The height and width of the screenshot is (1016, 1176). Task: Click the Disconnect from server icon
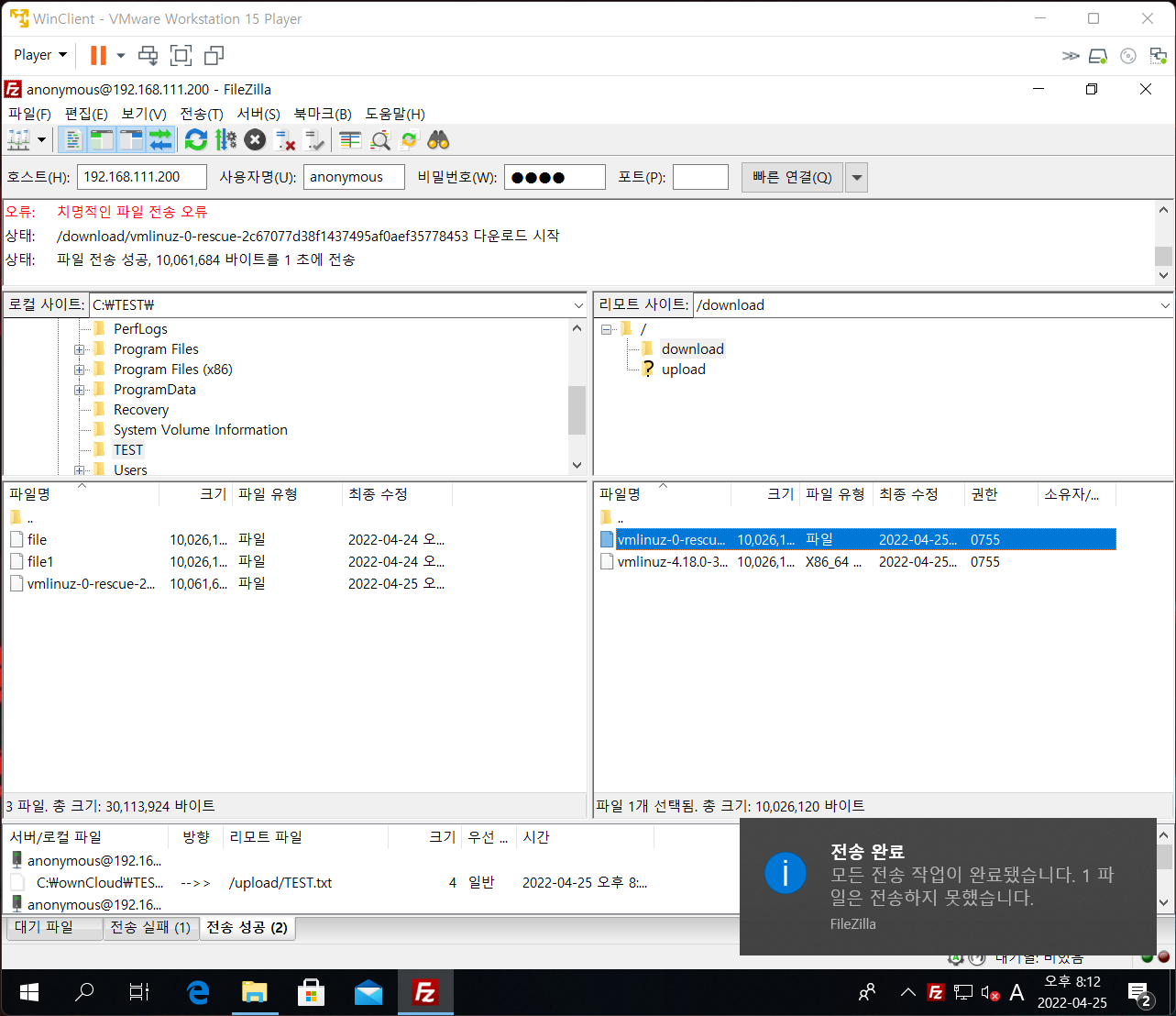click(285, 140)
